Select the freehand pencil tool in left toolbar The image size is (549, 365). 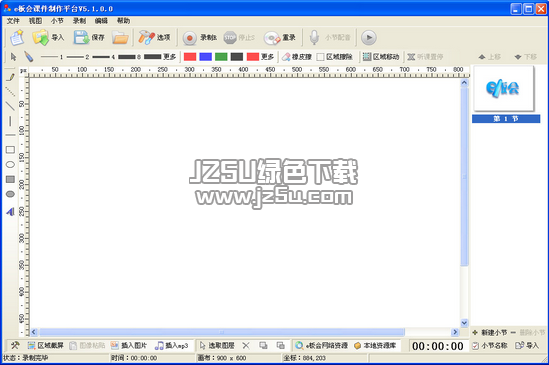pos(10,77)
